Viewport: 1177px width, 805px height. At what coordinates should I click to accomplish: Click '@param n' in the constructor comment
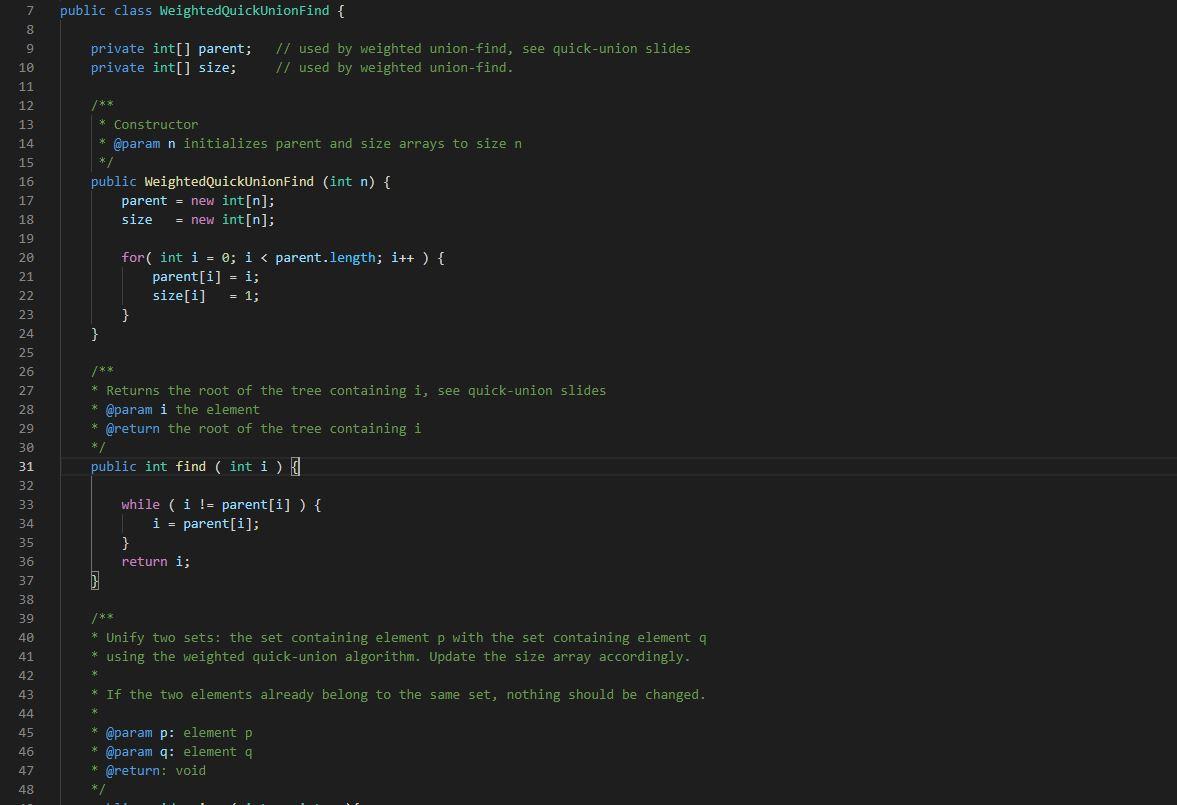144,143
